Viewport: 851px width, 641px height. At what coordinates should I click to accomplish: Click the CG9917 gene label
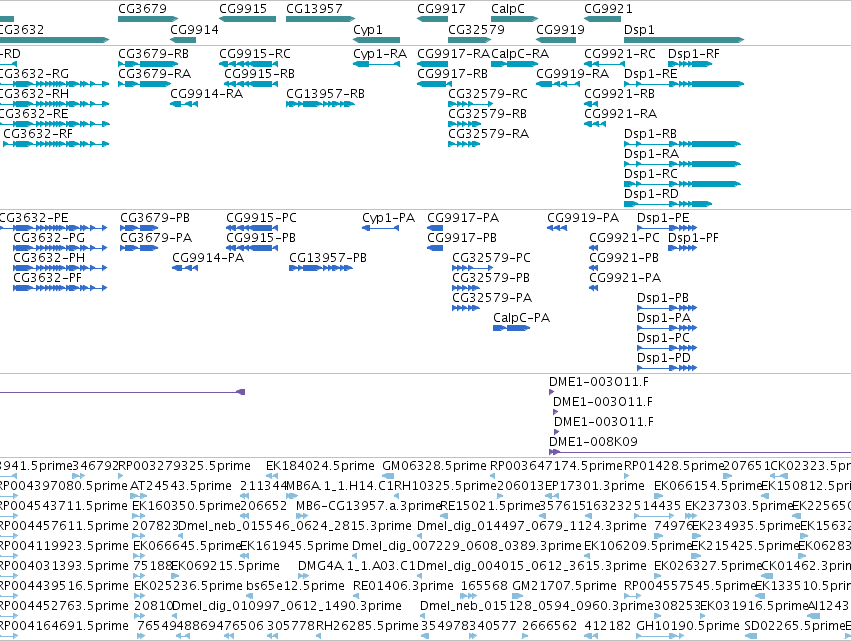click(x=441, y=9)
